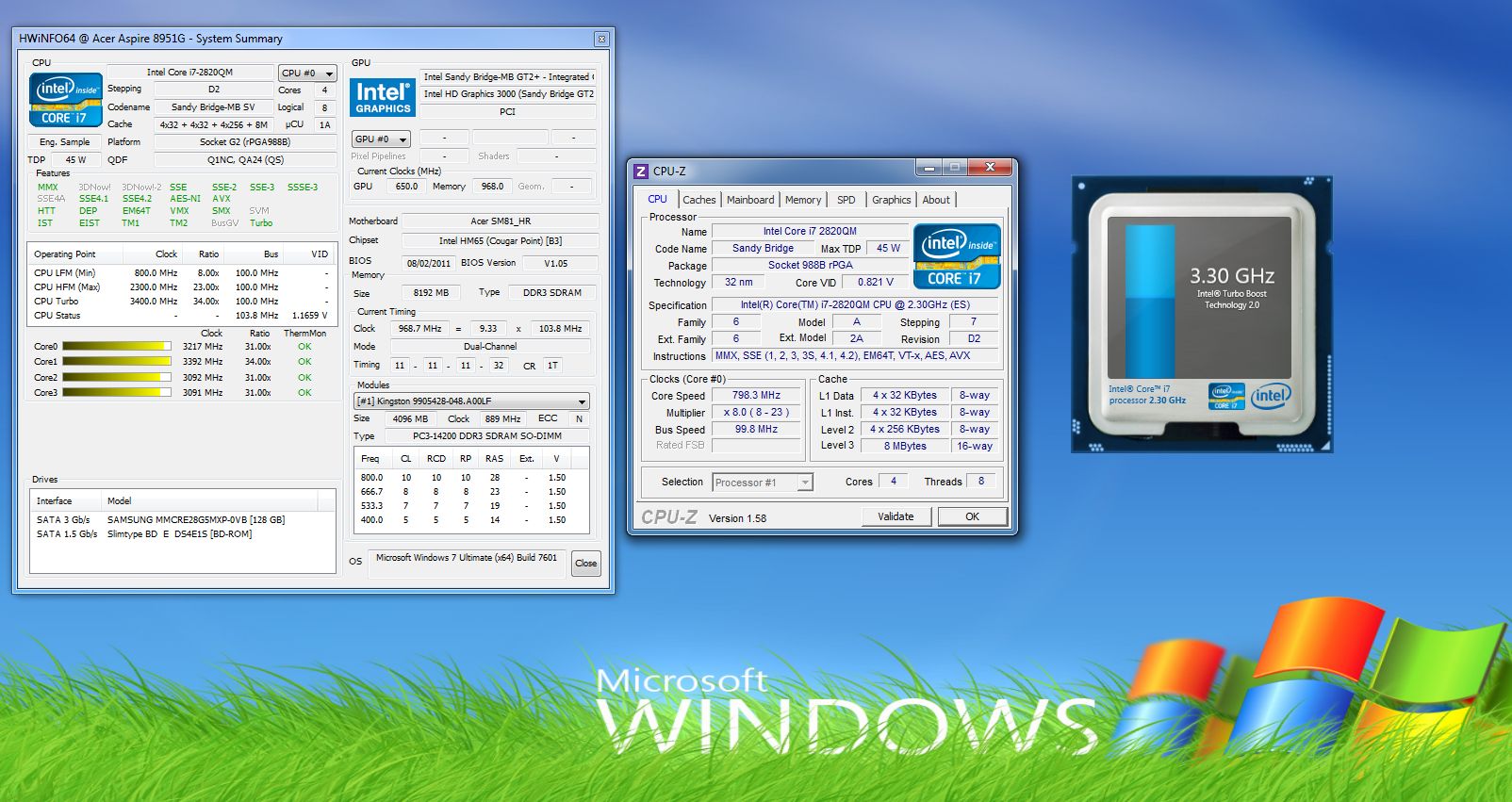Open the Memory tab in CPU-Z
Viewport: 1512px width, 802px height.
click(x=803, y=200)
